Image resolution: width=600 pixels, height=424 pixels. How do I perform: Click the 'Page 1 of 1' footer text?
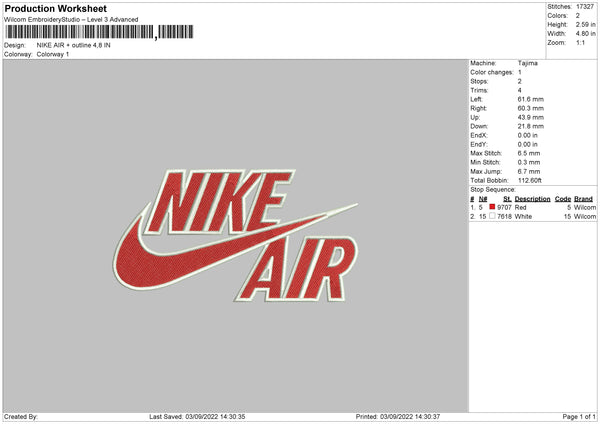click(579, 417)
